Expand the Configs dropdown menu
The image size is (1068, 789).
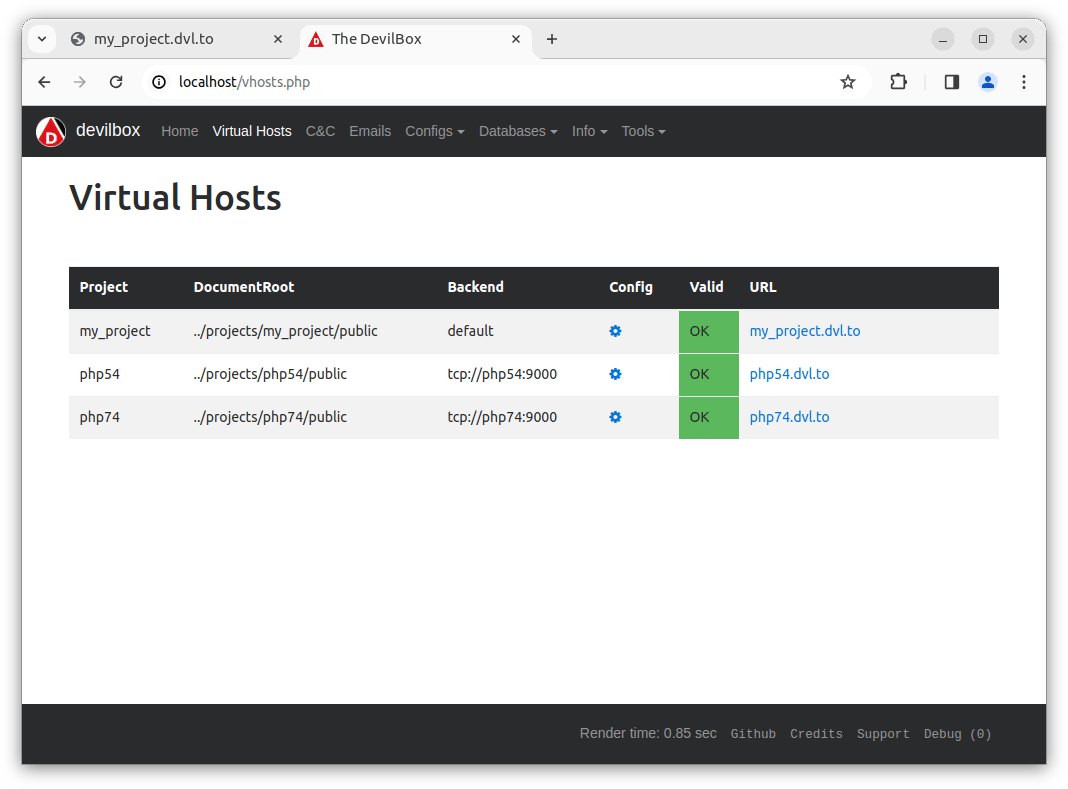(x=434, y=131)
